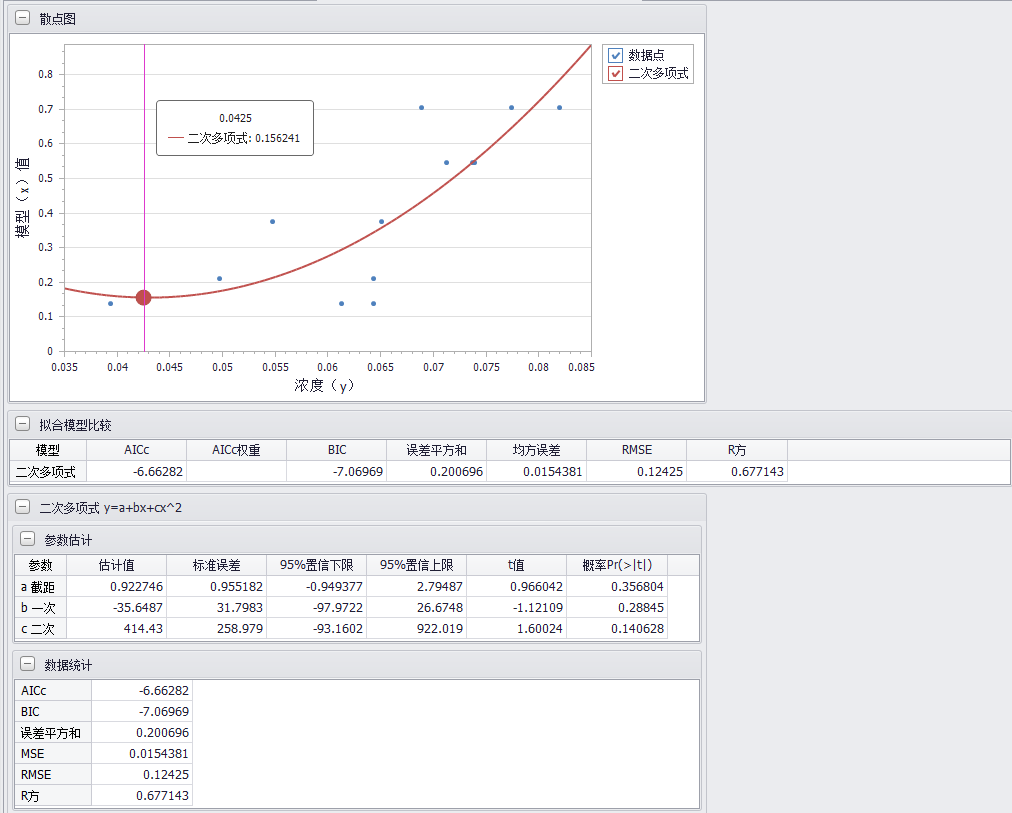Toggle the 二次多项式 legend checkbox
The image size is (1012, 813).
click(616, 74)
